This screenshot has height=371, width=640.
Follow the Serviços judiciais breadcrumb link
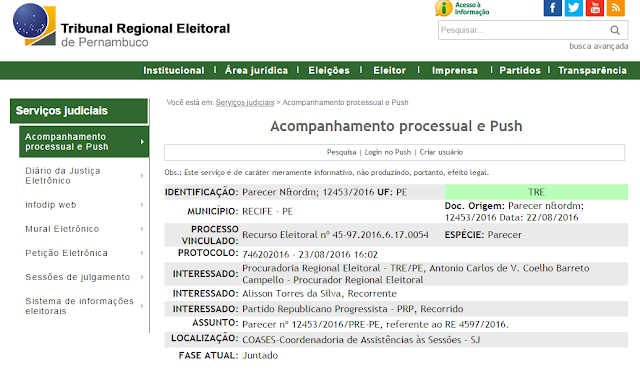coord(245,102)
